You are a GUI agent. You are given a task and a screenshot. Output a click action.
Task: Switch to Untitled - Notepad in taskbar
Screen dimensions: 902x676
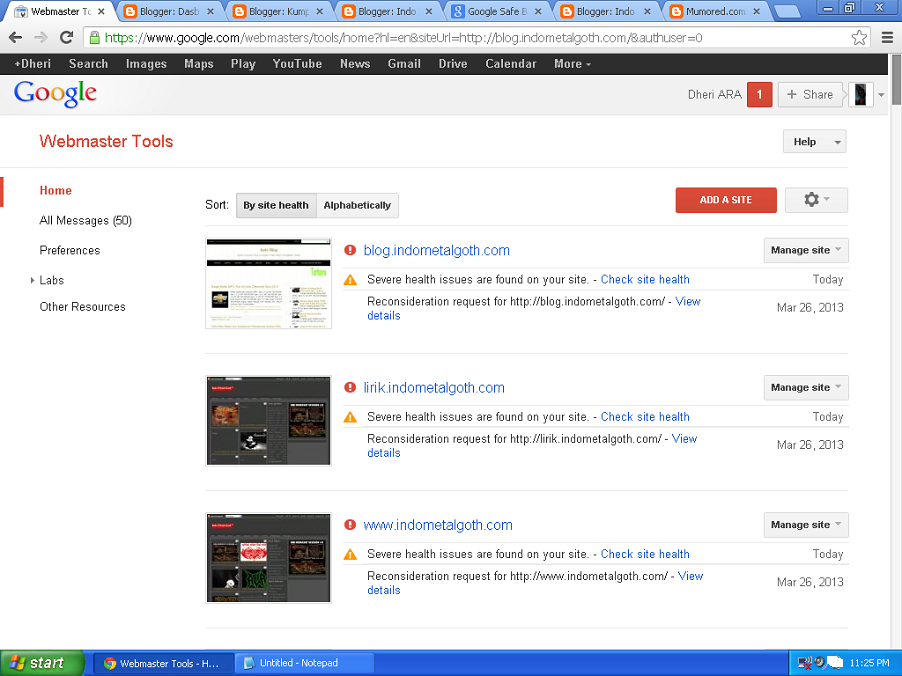304,663
